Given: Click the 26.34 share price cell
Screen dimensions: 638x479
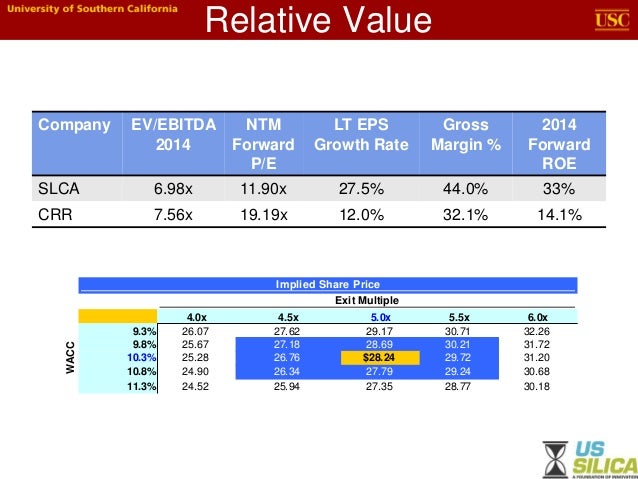Looking at the screenshot, I should [x=286, y=371].
